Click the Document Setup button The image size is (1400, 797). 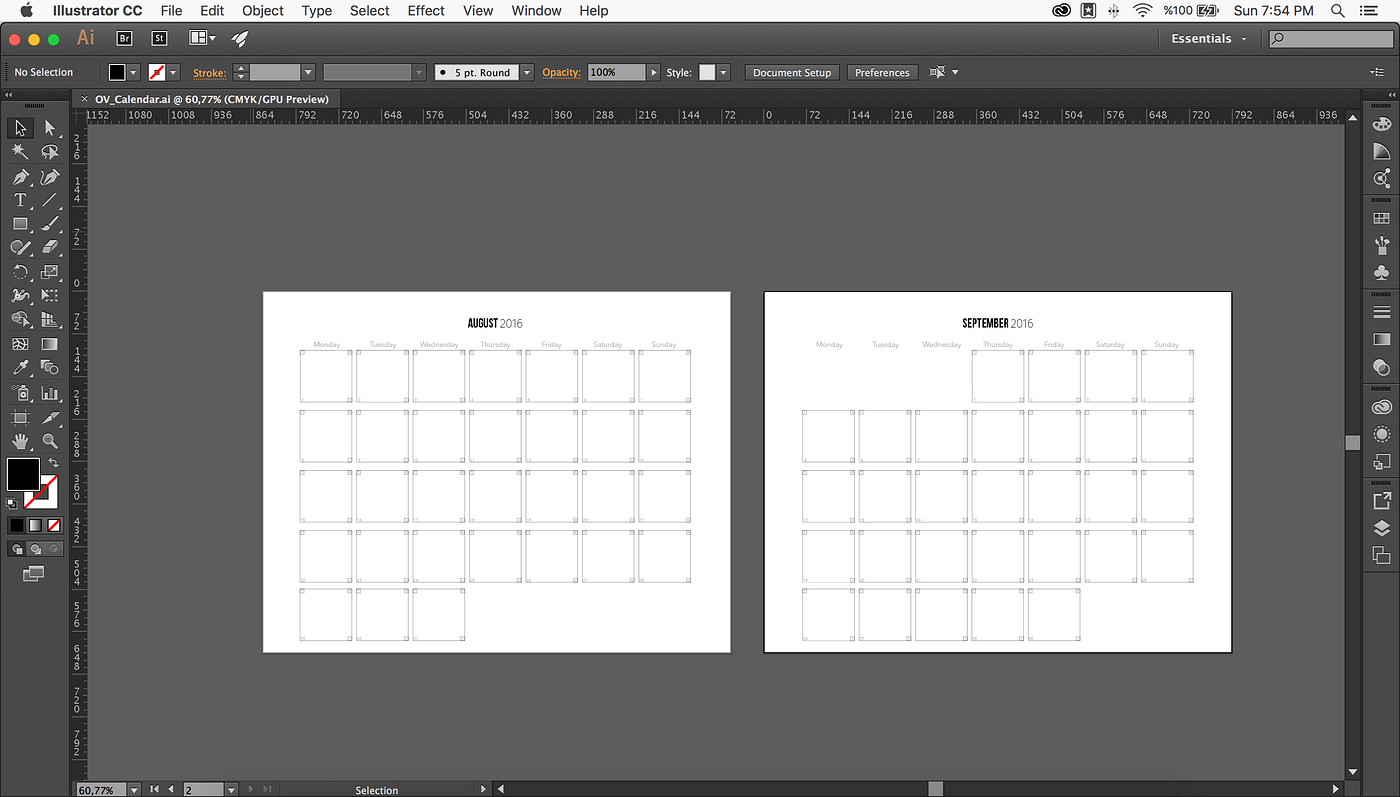(x=791, y=72)
